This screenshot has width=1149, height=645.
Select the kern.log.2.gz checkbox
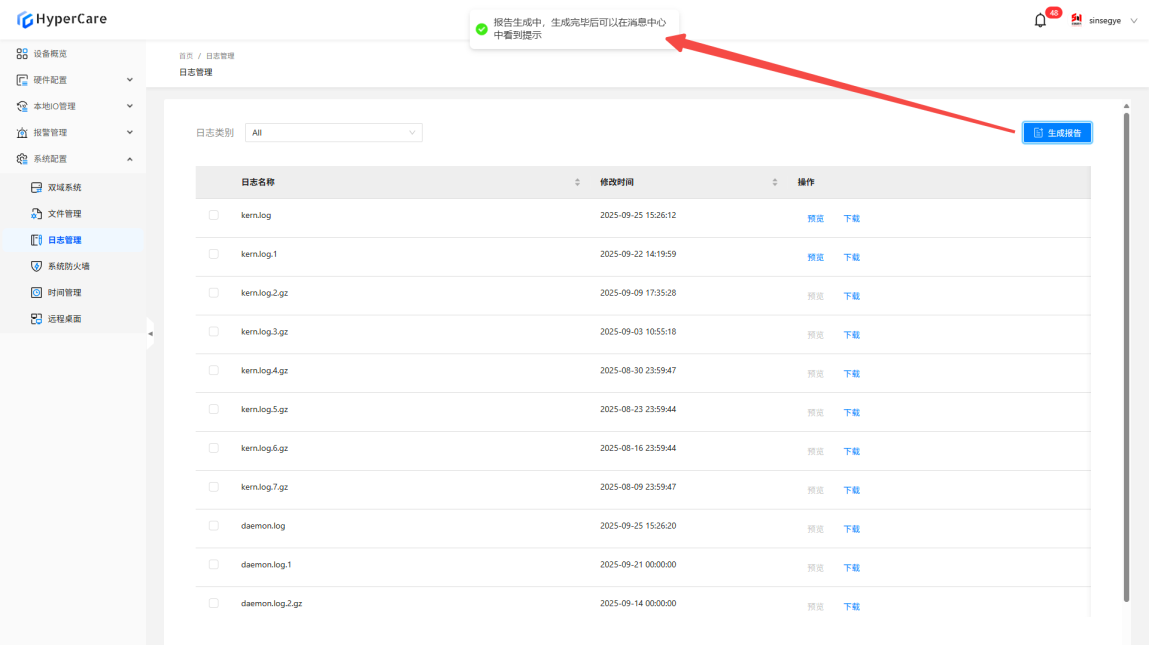coord(213,293)
